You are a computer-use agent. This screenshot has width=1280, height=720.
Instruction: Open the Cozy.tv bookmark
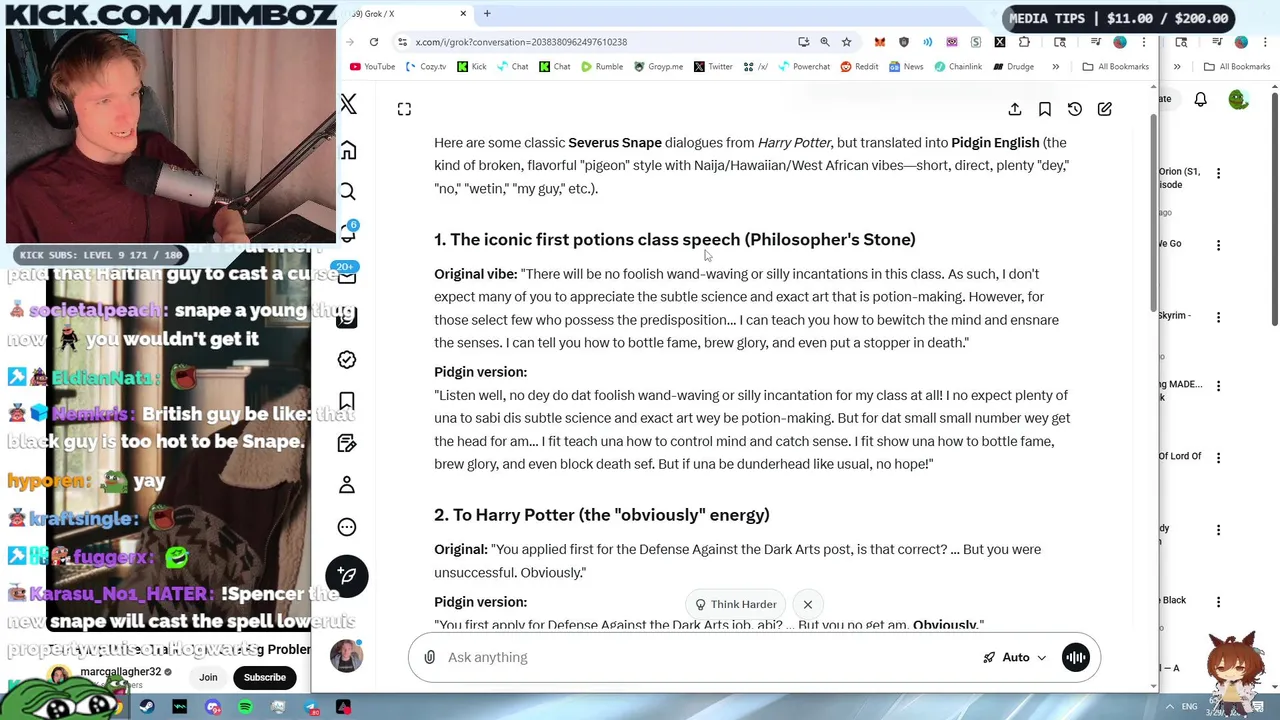tap(426, 67)
